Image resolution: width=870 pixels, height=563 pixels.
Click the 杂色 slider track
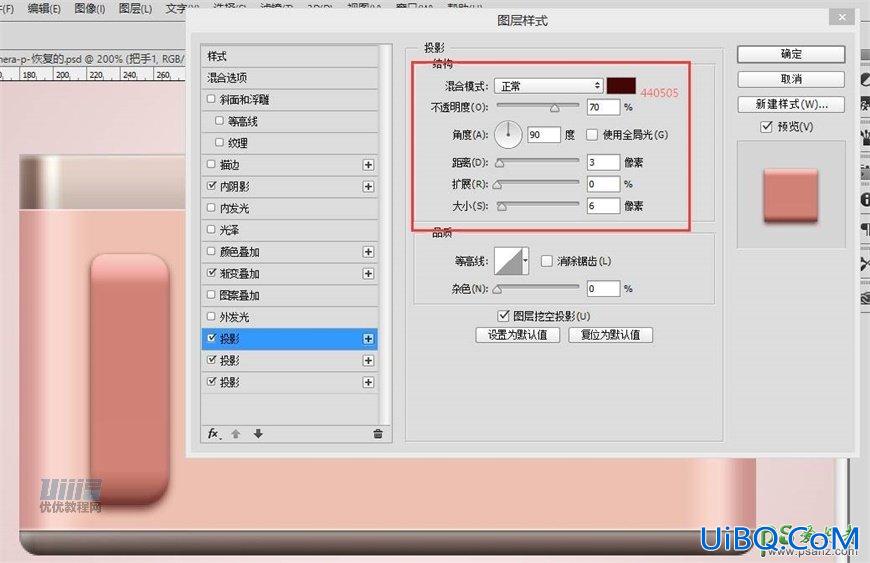pos(537,287)
